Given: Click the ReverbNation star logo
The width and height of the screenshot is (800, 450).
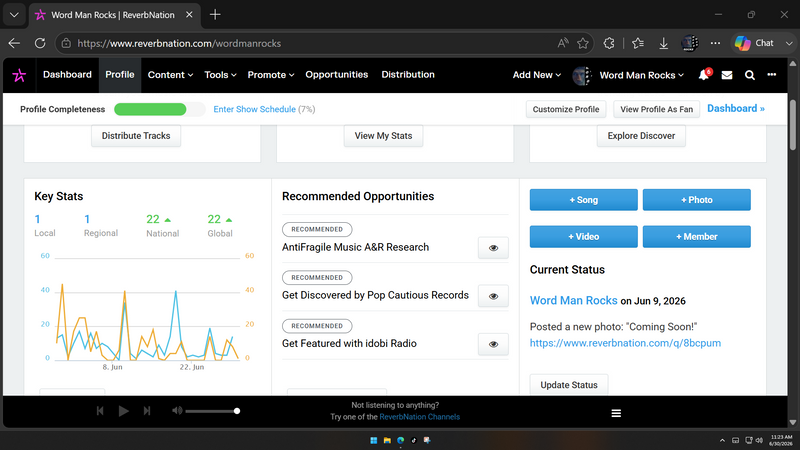Looking at the screenshot, I should click(x=19, y=75).
